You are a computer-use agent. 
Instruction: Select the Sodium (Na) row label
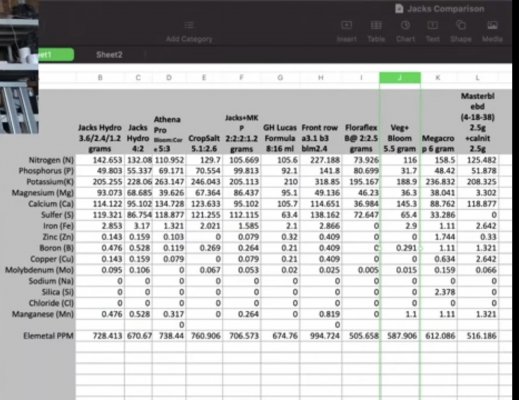[x=51, y=281]
